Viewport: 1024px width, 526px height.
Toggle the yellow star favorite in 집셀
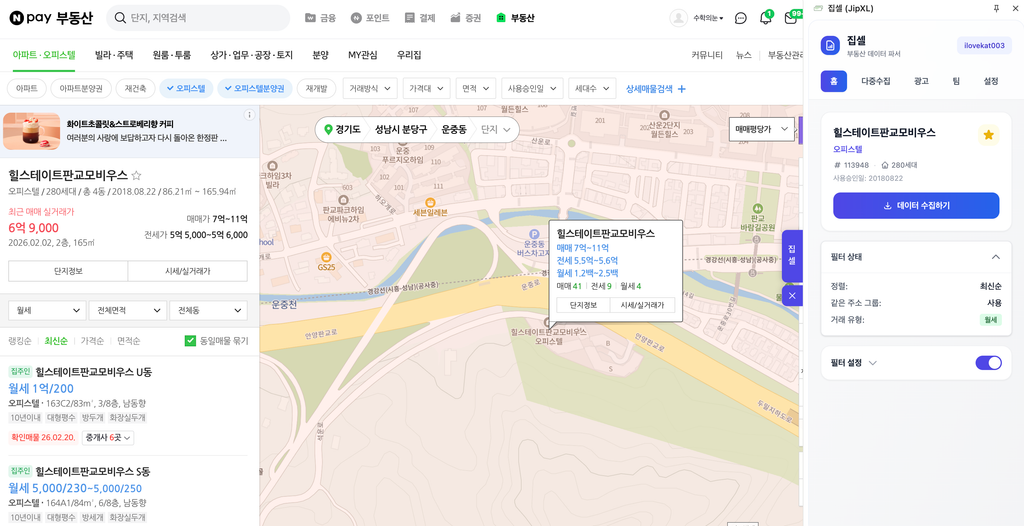click(988, 135)
